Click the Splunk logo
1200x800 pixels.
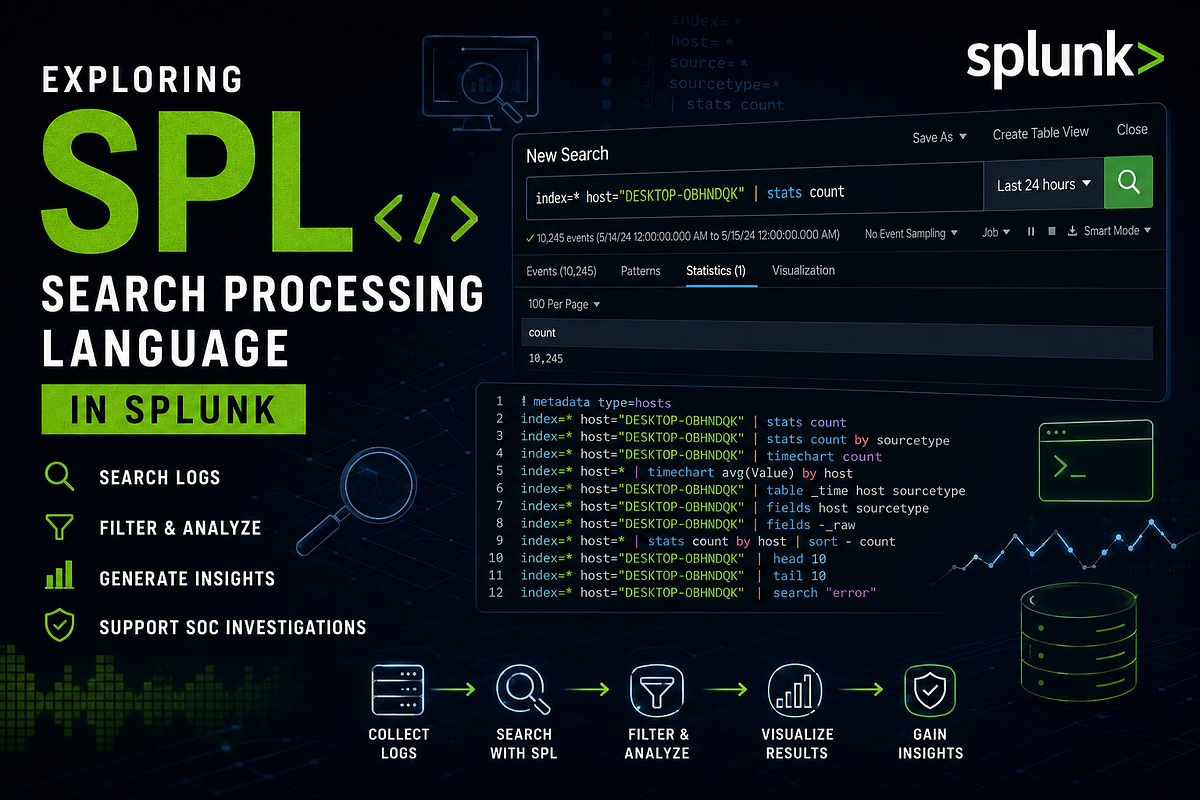point(1066,60)
